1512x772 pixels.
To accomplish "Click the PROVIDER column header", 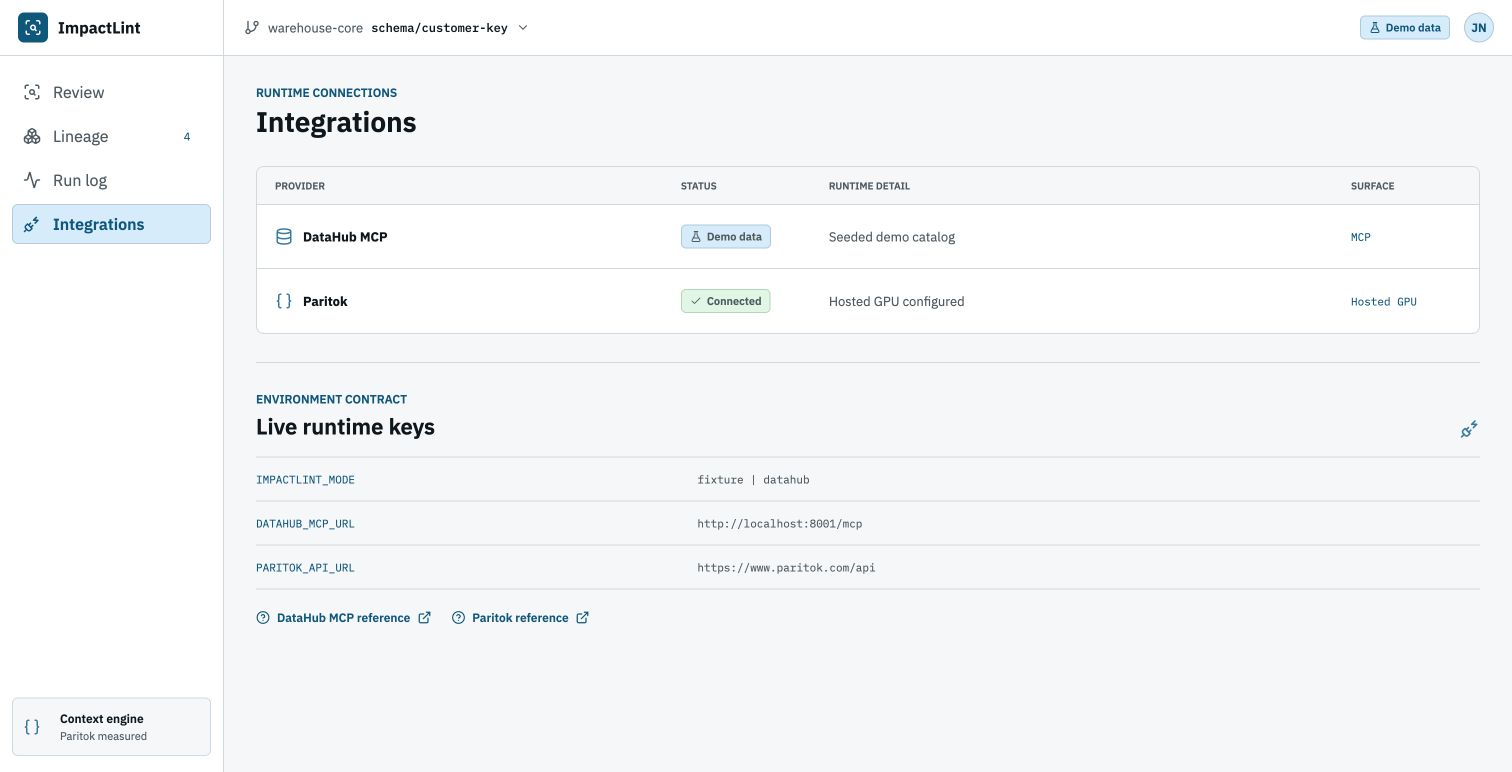I will tap(300, 186).
